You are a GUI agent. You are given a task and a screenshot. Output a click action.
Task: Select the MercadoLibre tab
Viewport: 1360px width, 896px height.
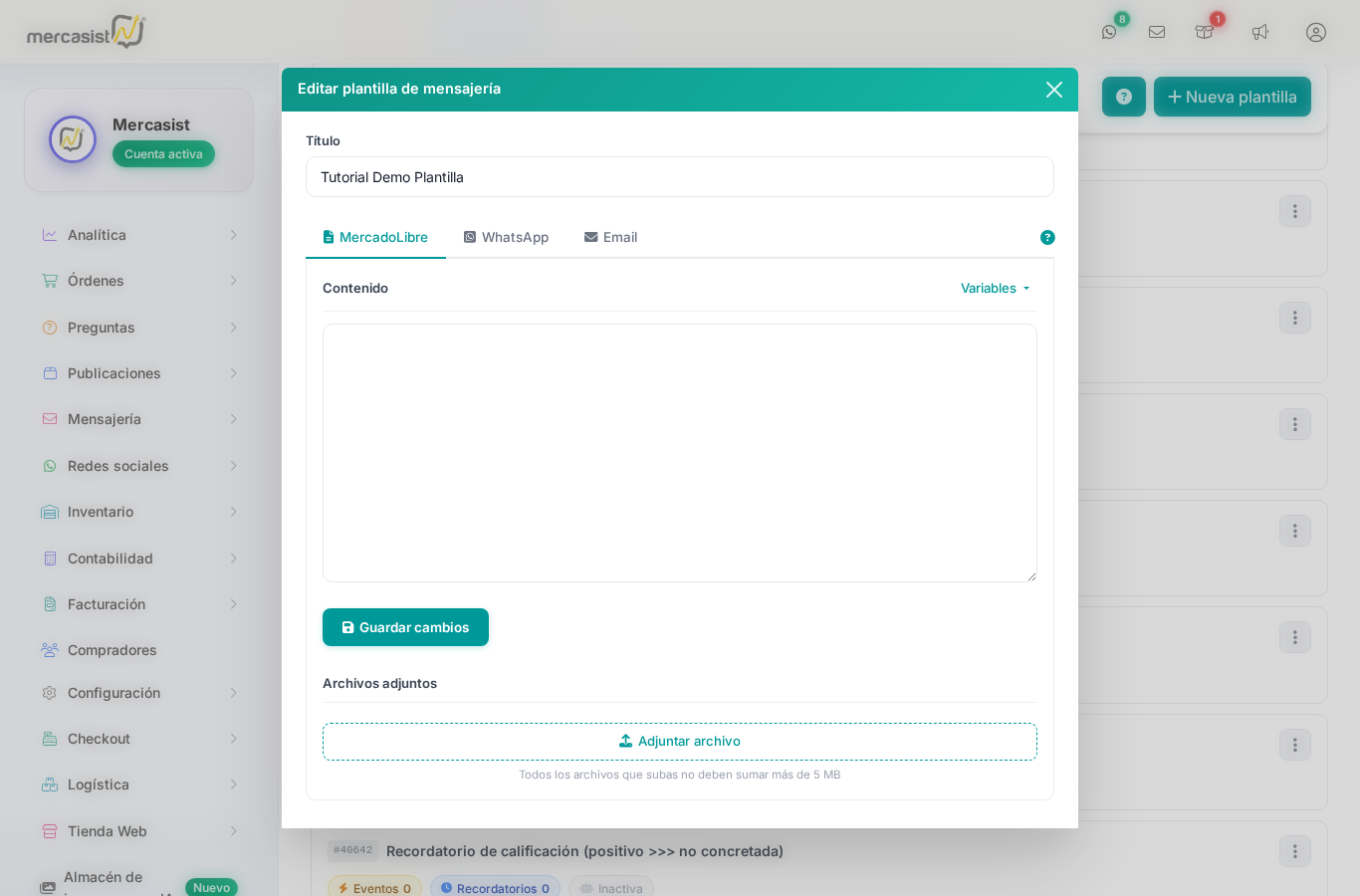pos(375,237)
